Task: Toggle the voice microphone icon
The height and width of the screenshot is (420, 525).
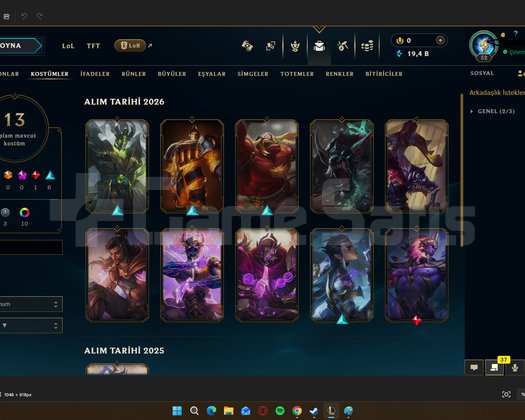Action: [515, 368]
